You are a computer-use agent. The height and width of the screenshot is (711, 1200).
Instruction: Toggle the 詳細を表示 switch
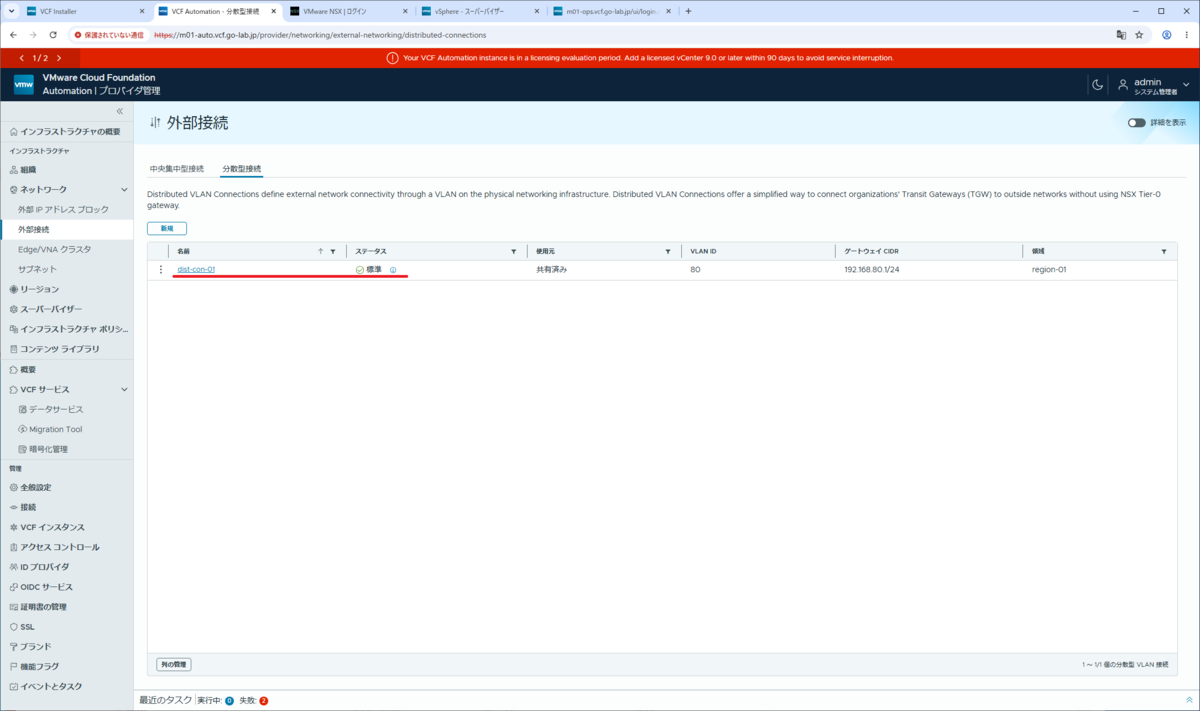(x=1137, y=122)
